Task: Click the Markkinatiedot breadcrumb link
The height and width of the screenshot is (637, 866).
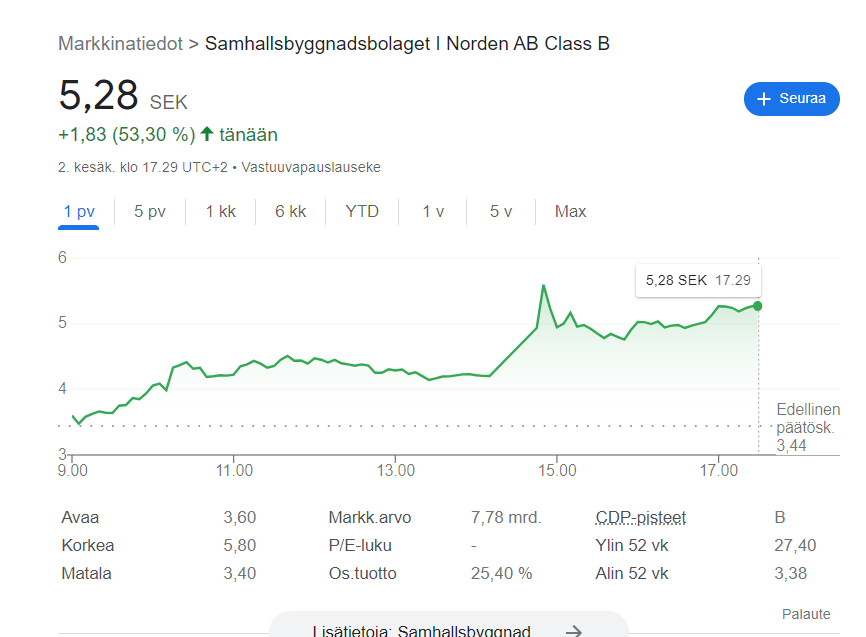Action: point(120,43)
